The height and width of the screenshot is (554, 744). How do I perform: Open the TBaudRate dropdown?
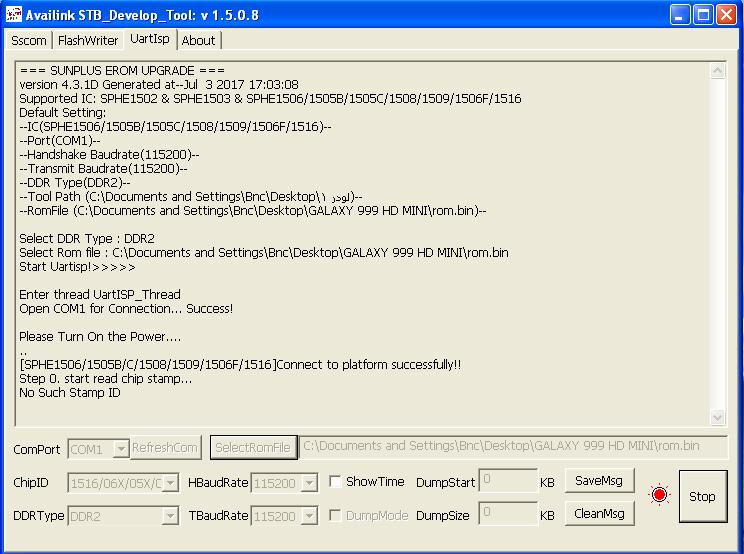pyautogui.click(x=308, y=517)
